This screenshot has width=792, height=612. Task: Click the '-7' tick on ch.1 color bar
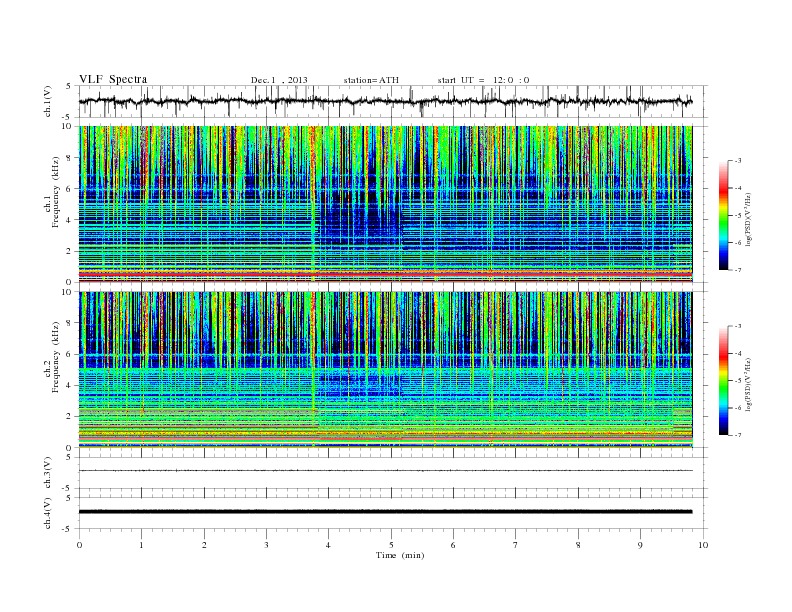[x=737, y=270]
